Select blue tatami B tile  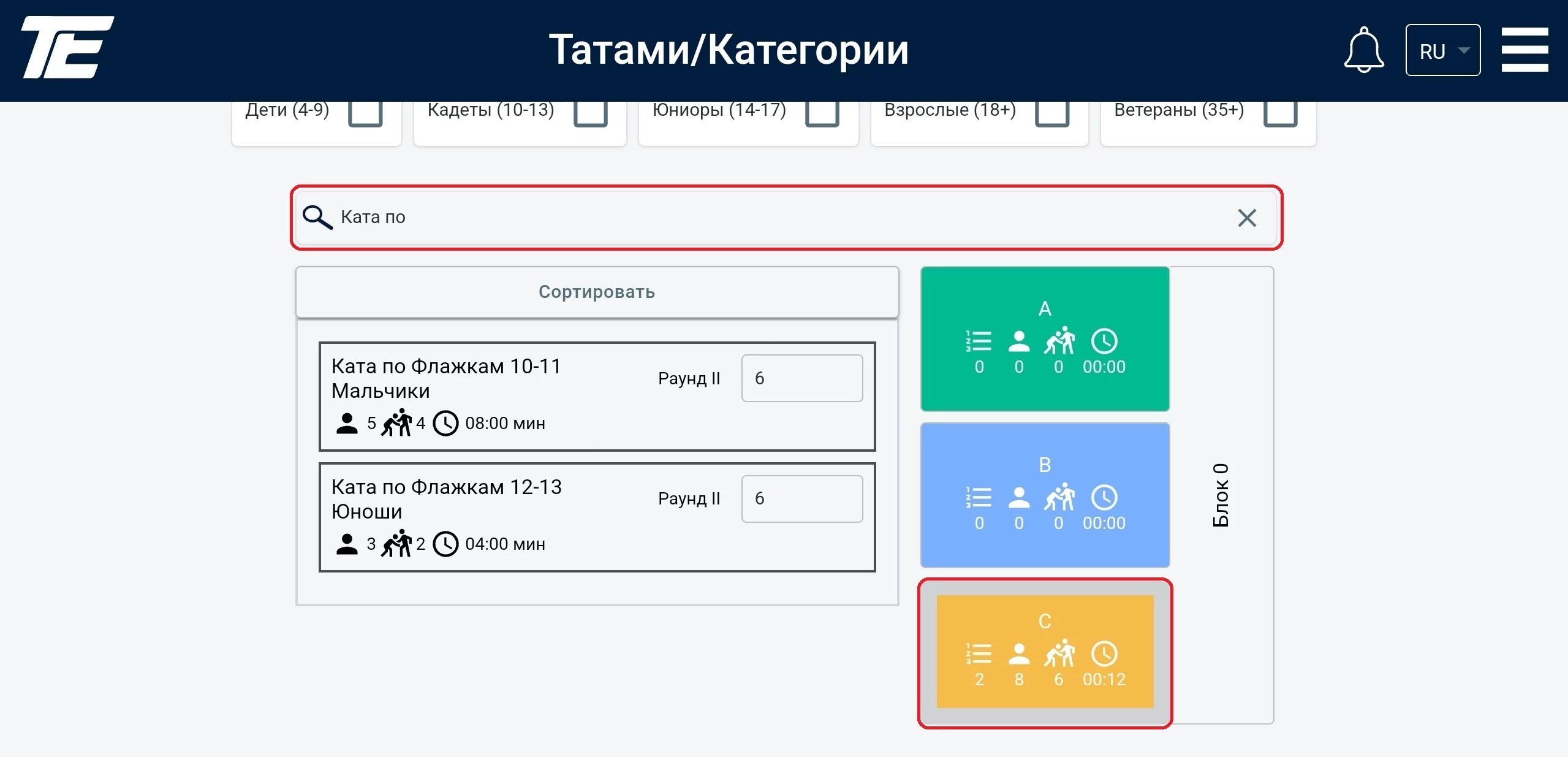tap(1045, 495)
